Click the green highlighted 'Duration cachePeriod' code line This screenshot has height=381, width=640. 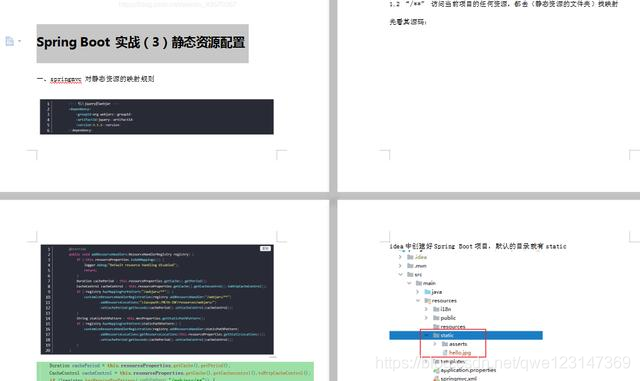tap(139, 365)
